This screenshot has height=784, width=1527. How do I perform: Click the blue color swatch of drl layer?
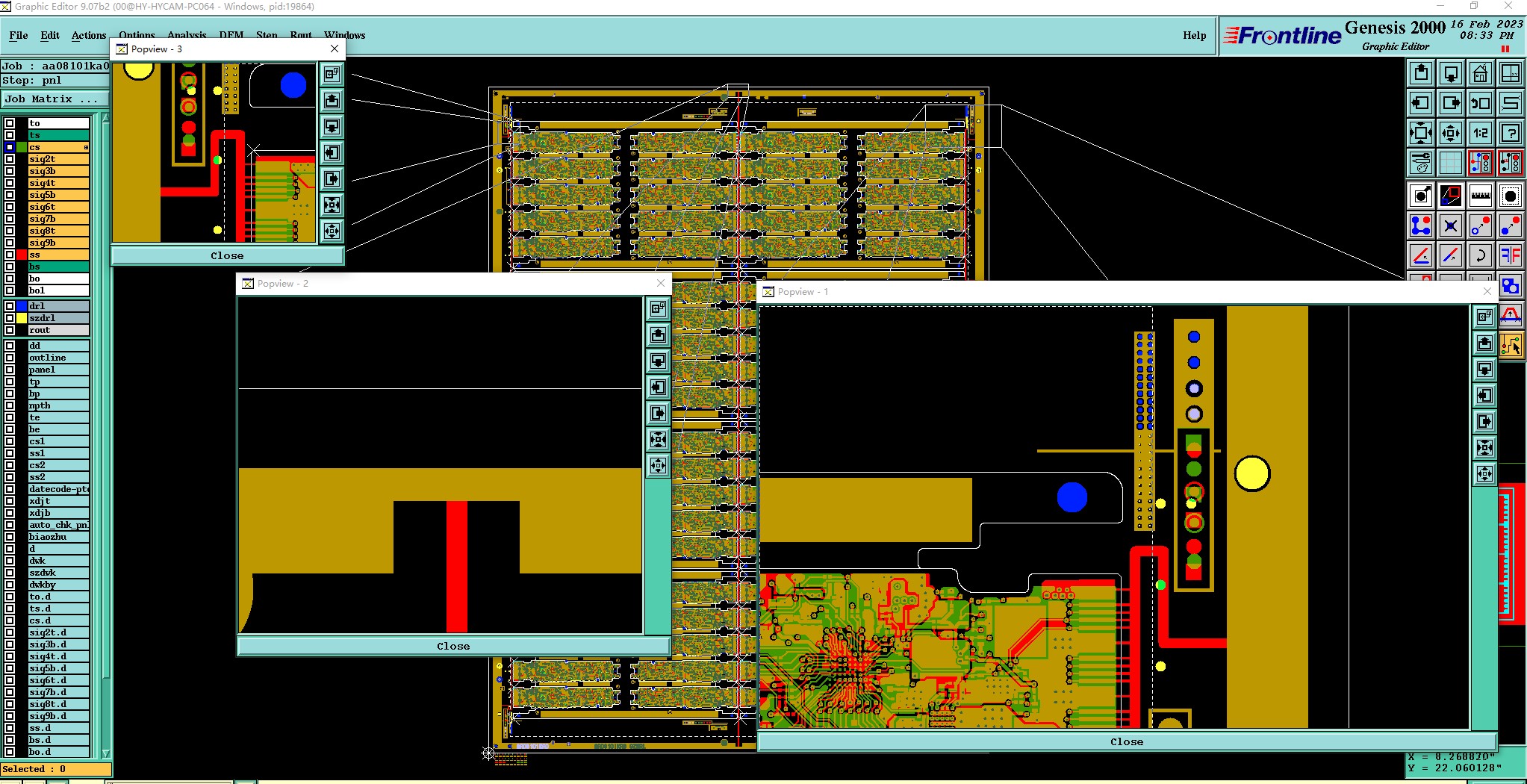coord(22,306)
